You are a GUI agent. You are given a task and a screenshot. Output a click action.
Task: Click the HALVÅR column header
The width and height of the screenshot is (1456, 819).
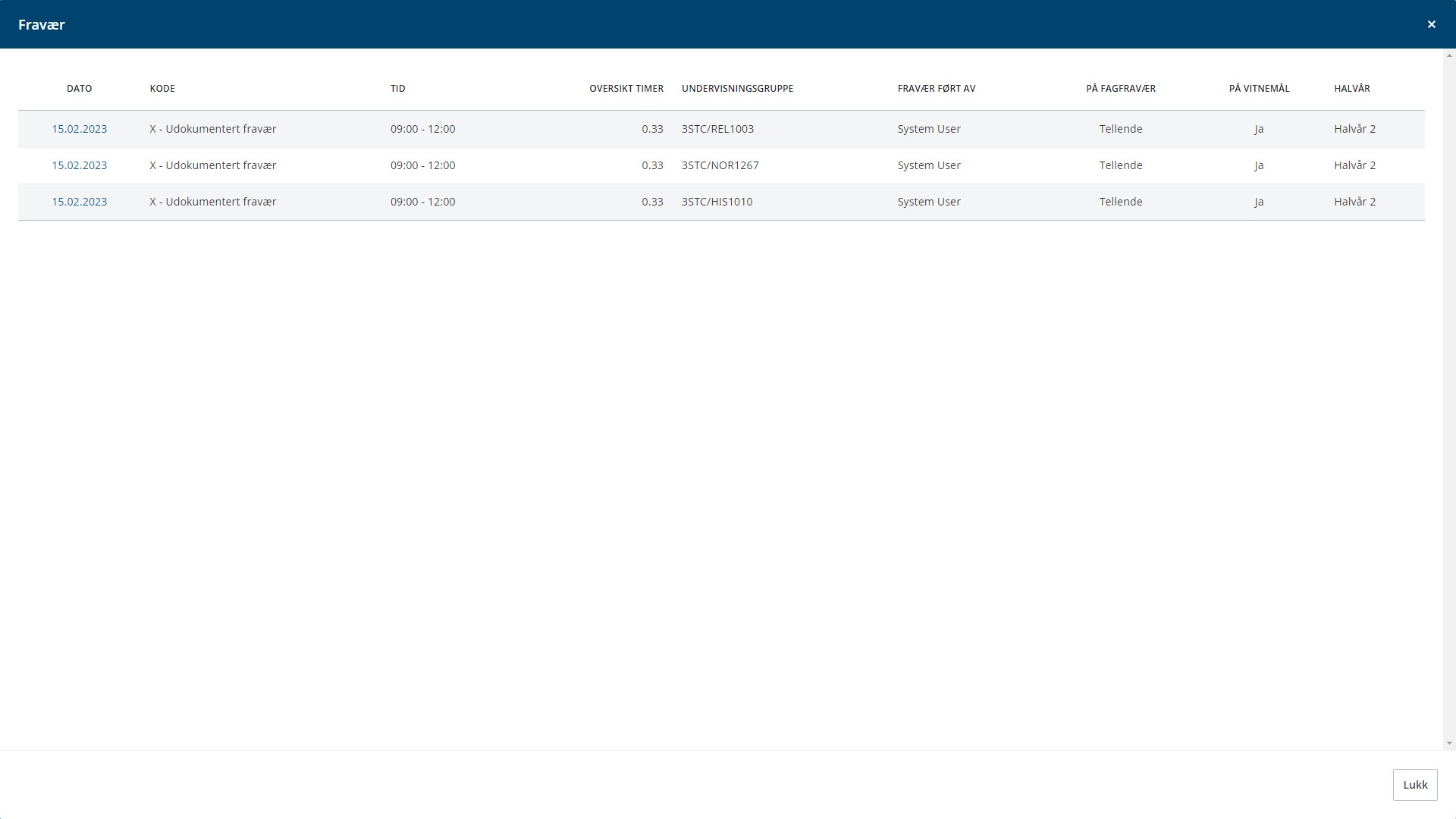[x=1352, y=89]
